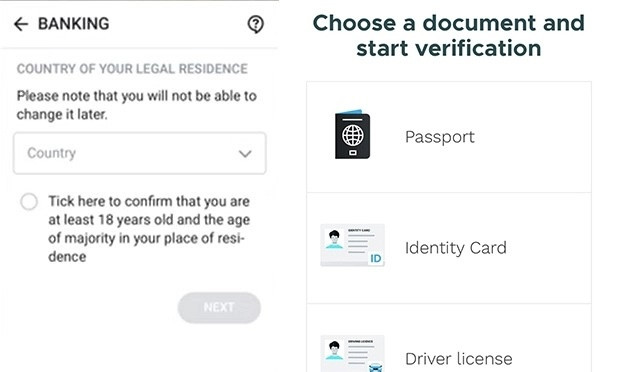Click the identity card illustration icon
The height and width of the screenshot is (372, 618).
coord(352,245)
